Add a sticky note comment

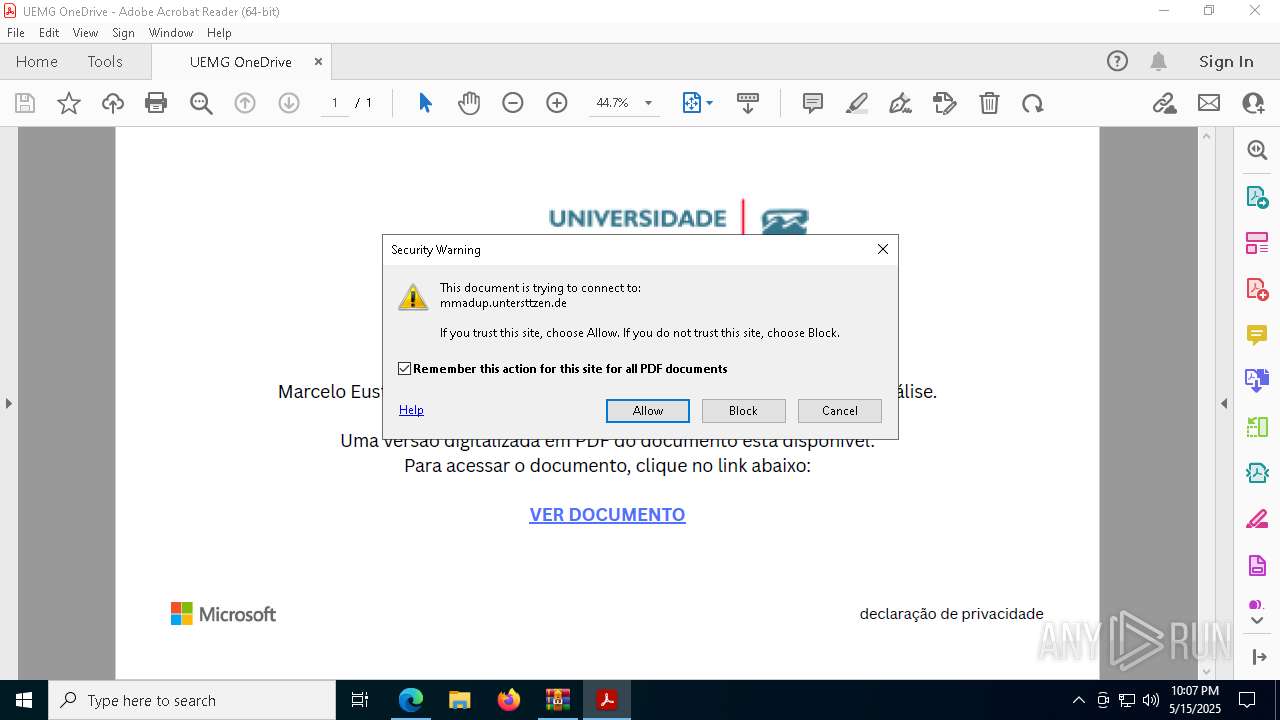(x=813, y=103)
